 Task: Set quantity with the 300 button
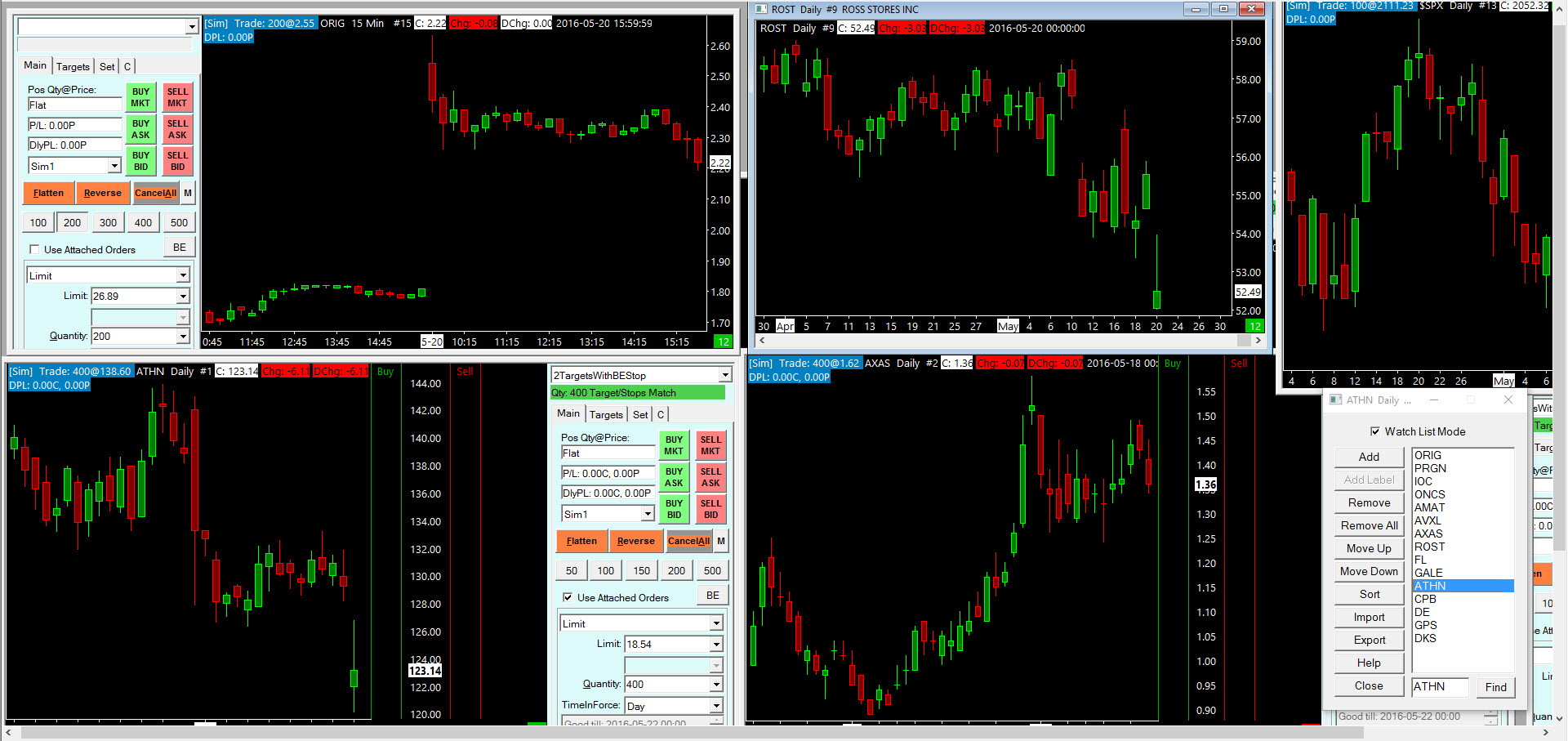[x=108, y=222]
